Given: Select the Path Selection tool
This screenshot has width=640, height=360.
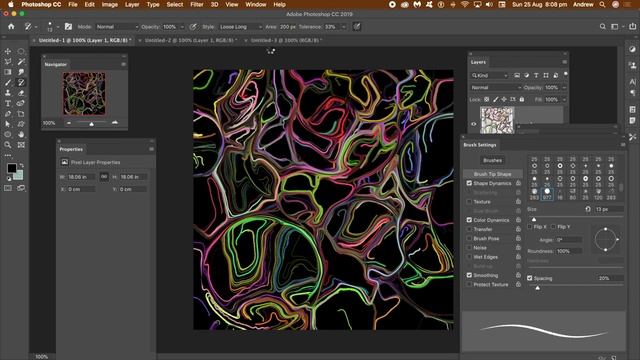Looking at the screenshot, I should click(8, 124).
